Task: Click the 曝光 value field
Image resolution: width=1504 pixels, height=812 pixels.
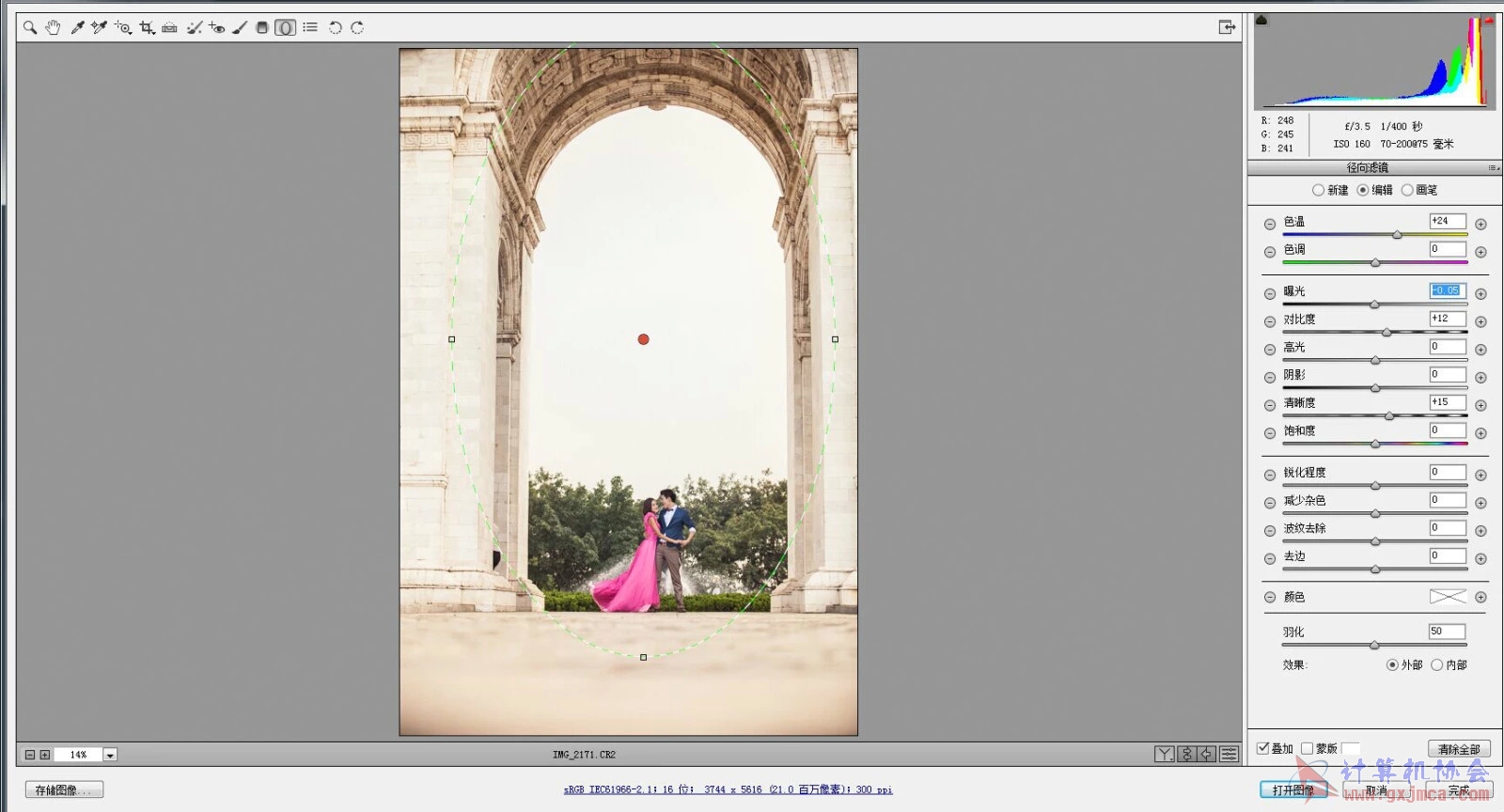Action: point(1448,290)
